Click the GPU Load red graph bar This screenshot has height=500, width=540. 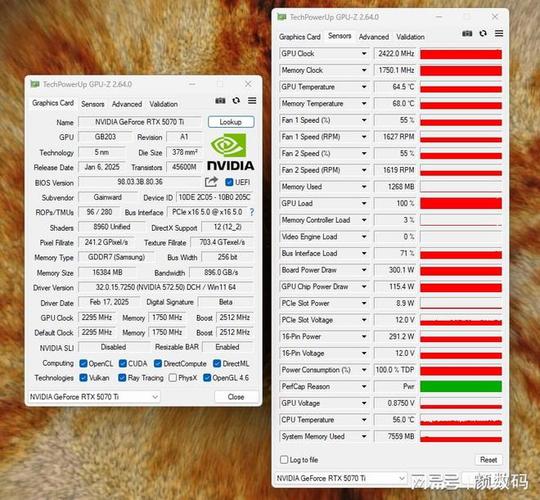click(x=461, y=203)
